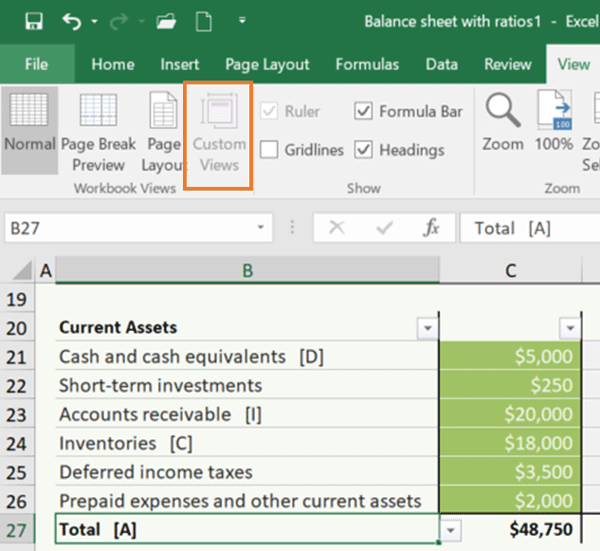Viewport: 600px width, 551px height.
Task: Click the Redo arrow icon
Action: point(119,21)
